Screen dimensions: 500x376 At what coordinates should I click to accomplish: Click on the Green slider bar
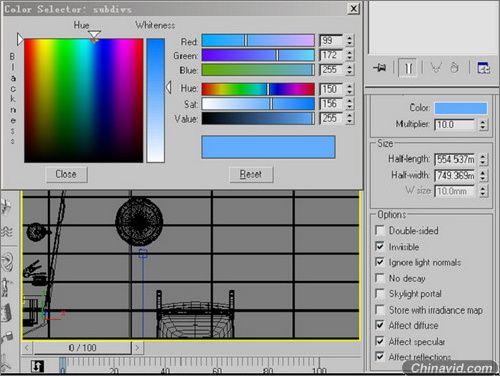point(258,55)
